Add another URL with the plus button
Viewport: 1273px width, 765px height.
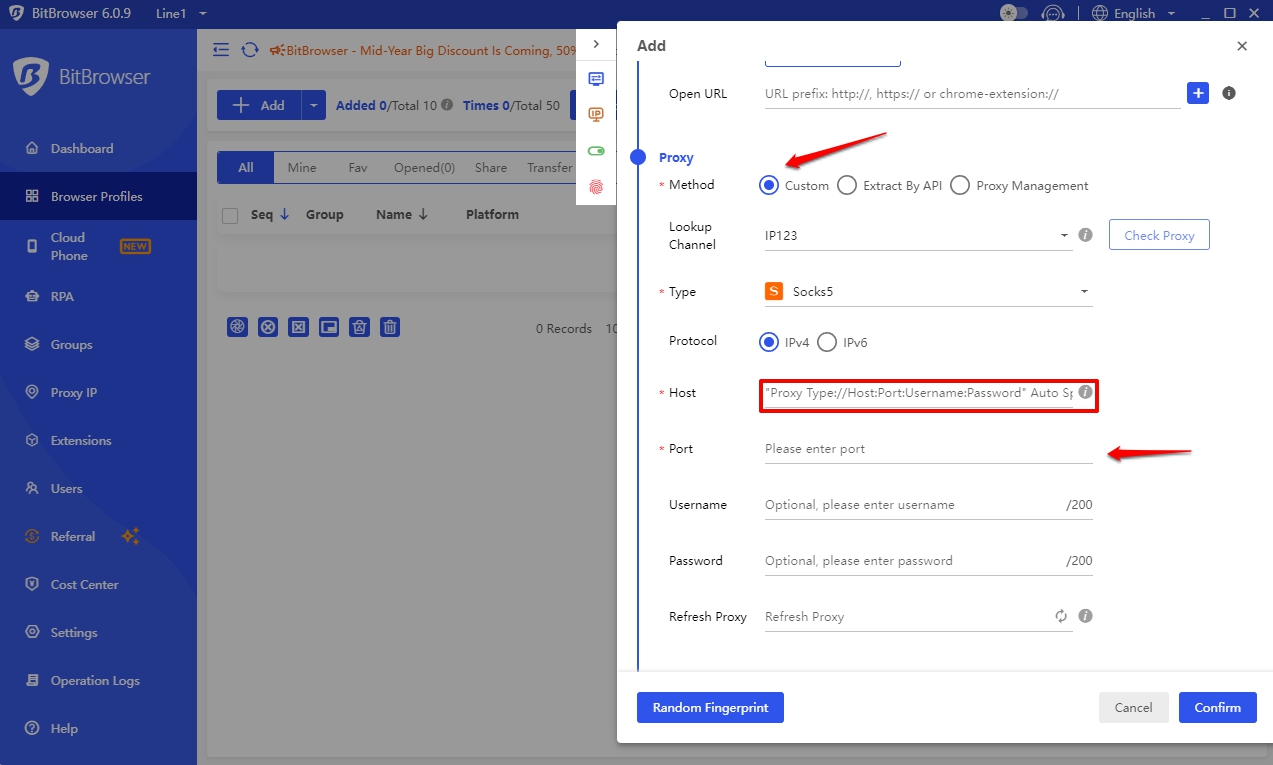(x=1198, y=93)
